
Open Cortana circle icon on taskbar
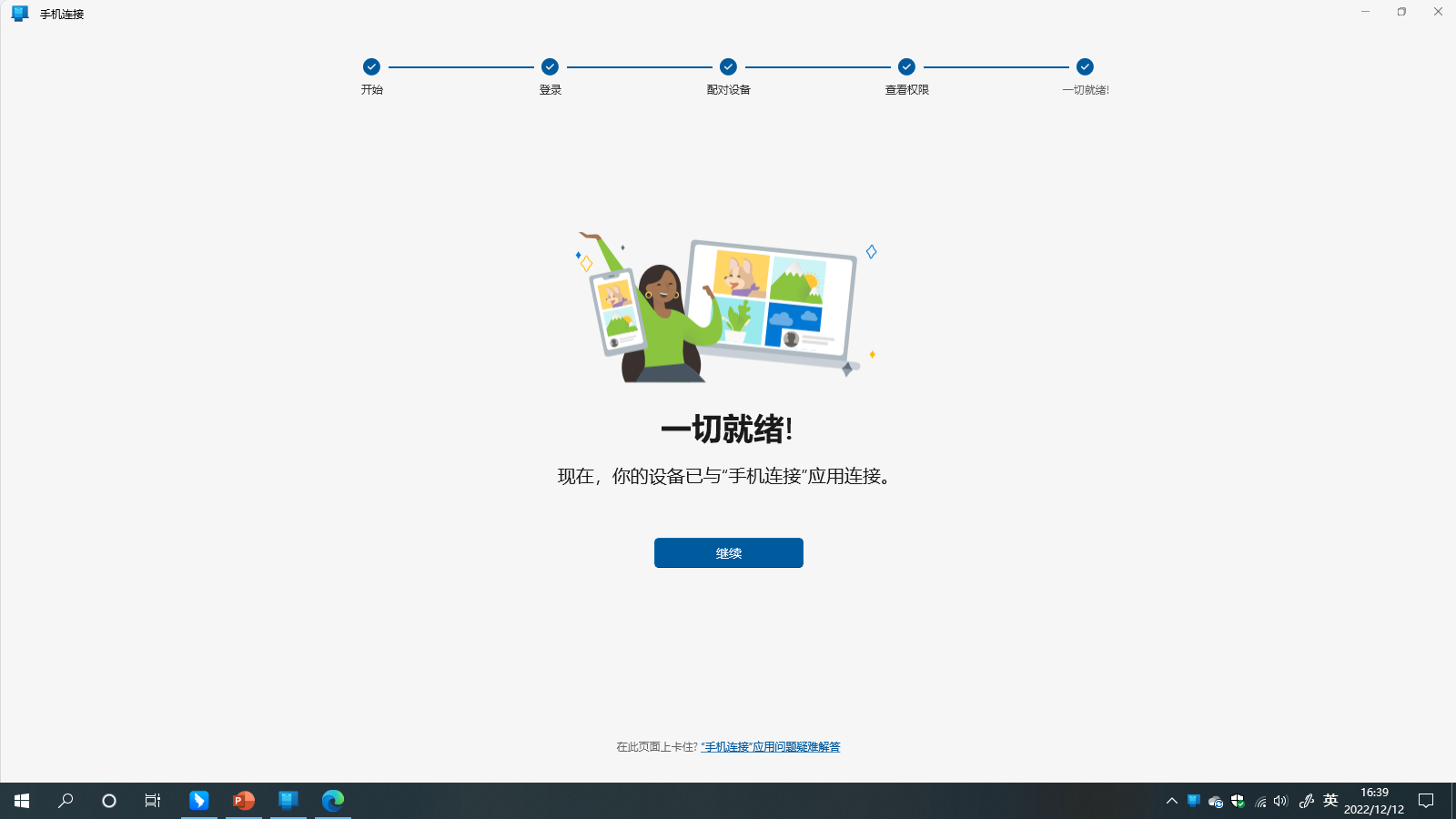point(109,801)
